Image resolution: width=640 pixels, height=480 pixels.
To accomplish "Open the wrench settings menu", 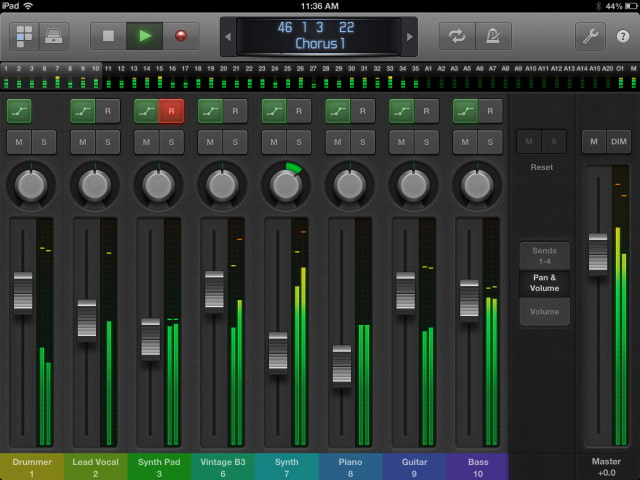I will pyautogui.click(x=590, y=36).
